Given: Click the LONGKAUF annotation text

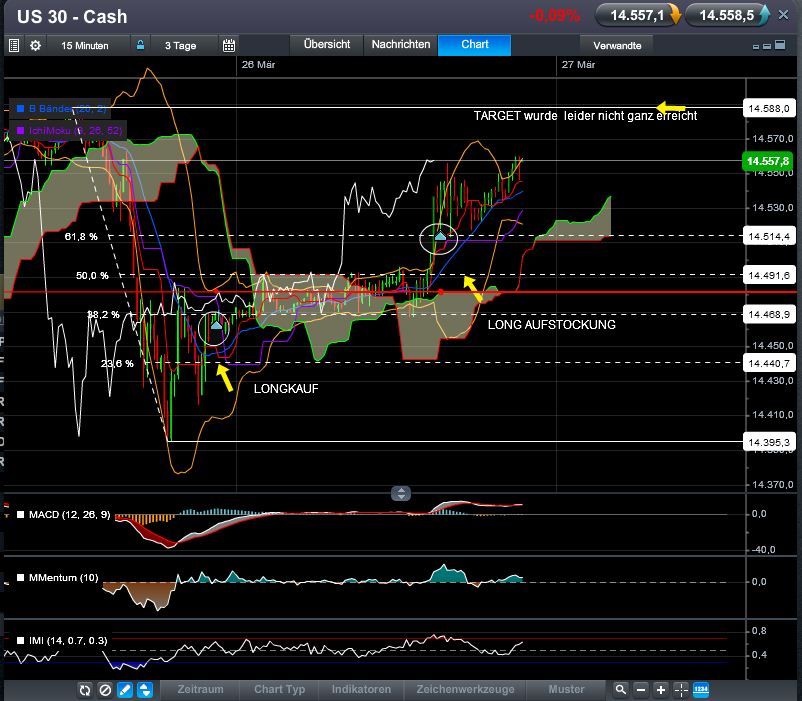Looking at the screenshot, I should pyautogui.click(x=286, y=389).
